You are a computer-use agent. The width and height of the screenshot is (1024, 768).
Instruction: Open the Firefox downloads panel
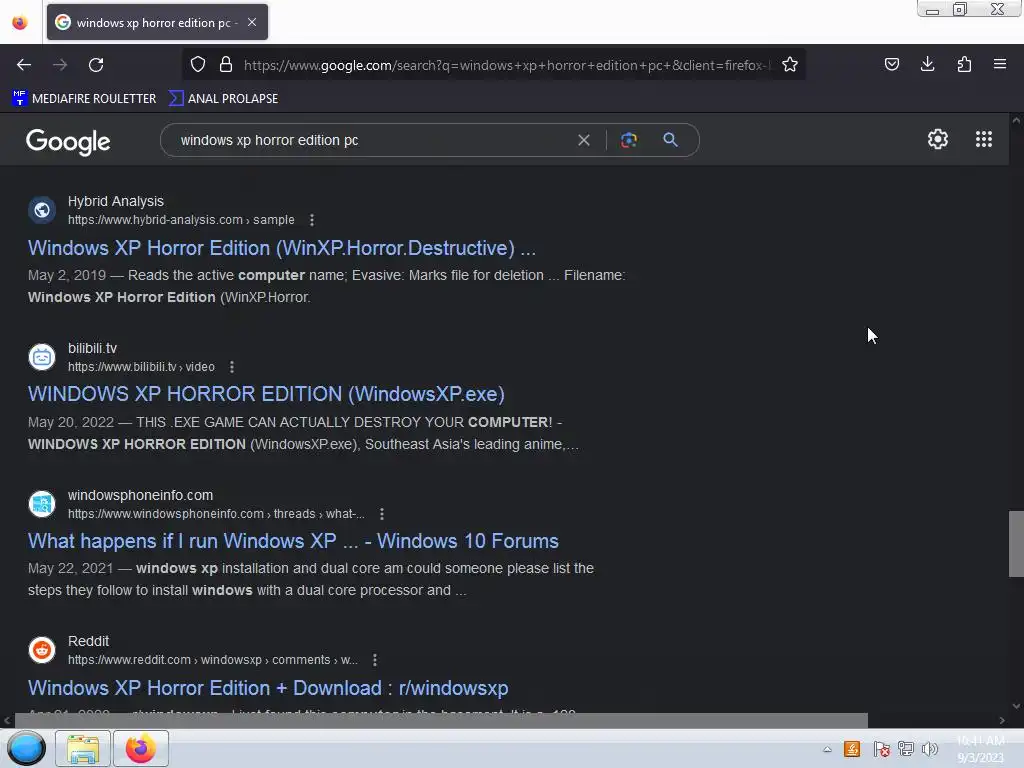927,65
